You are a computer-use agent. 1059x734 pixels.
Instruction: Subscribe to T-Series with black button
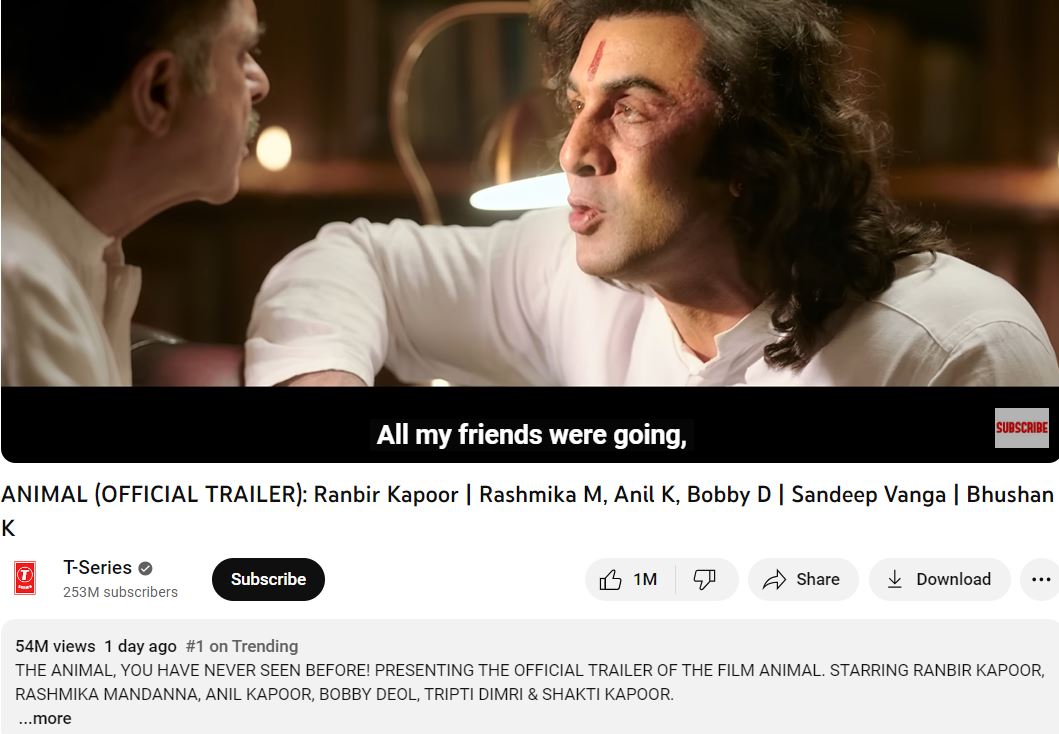point(268,579)
